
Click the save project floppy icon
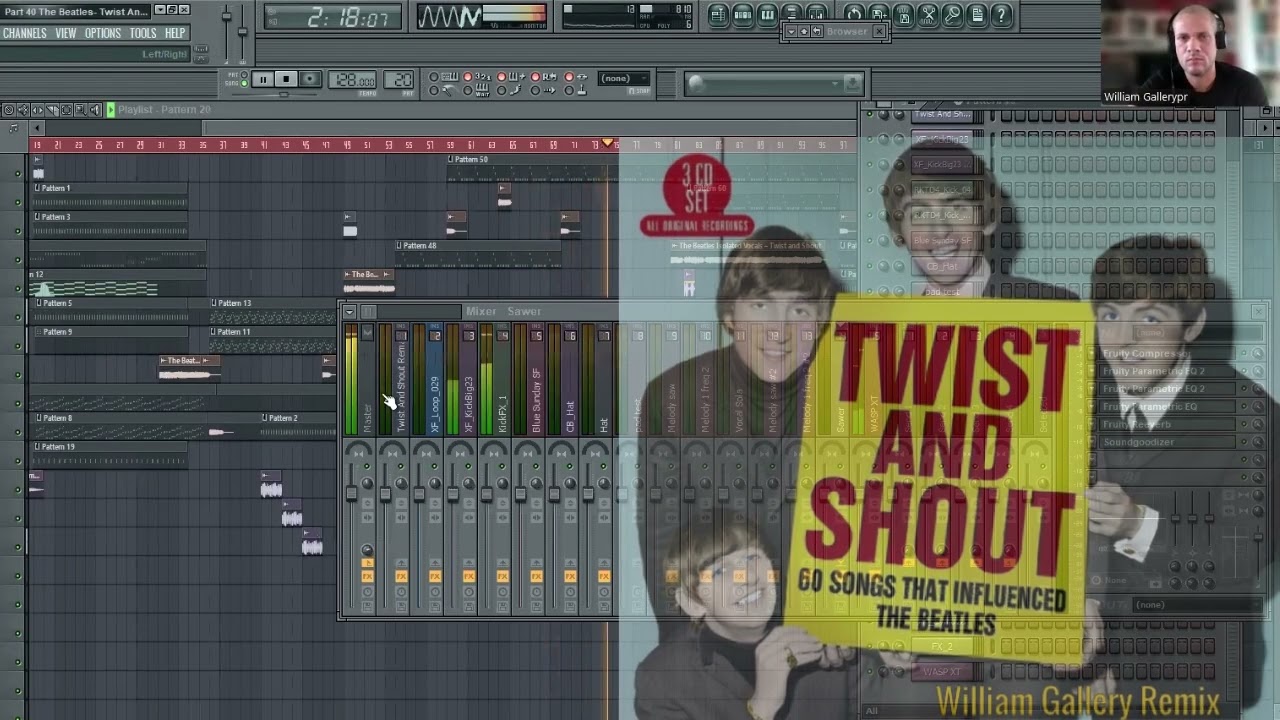point(903,14)
